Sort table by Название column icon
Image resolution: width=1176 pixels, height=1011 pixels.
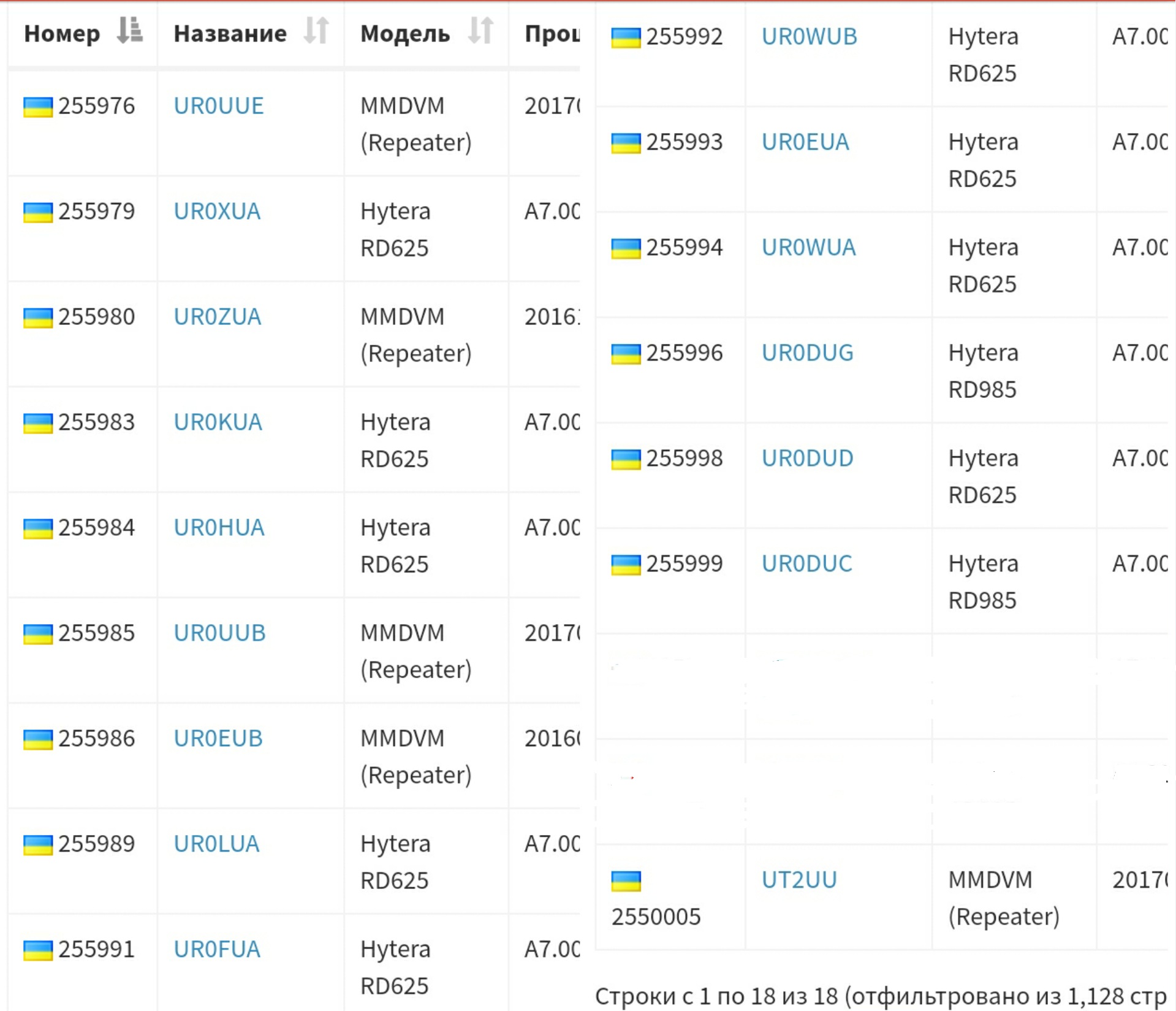coord(316,31)
